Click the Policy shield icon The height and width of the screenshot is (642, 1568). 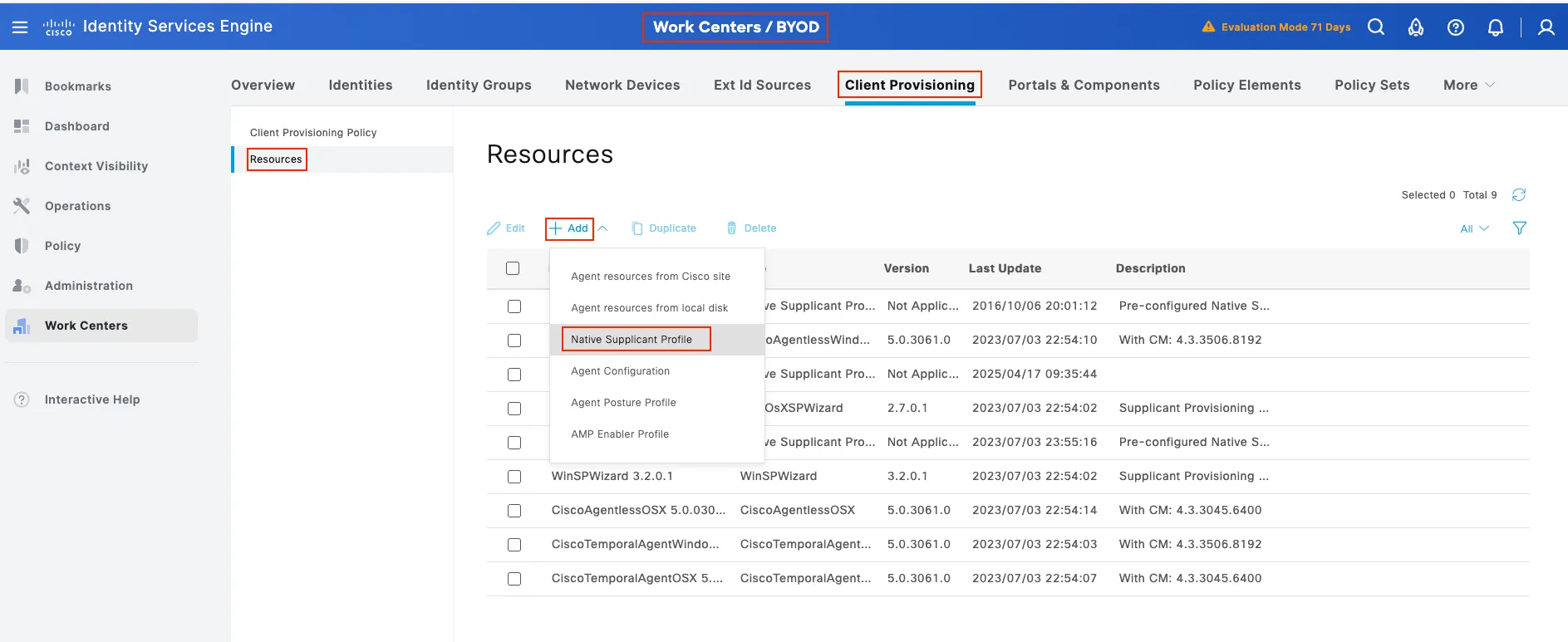(x=22, y=246)
